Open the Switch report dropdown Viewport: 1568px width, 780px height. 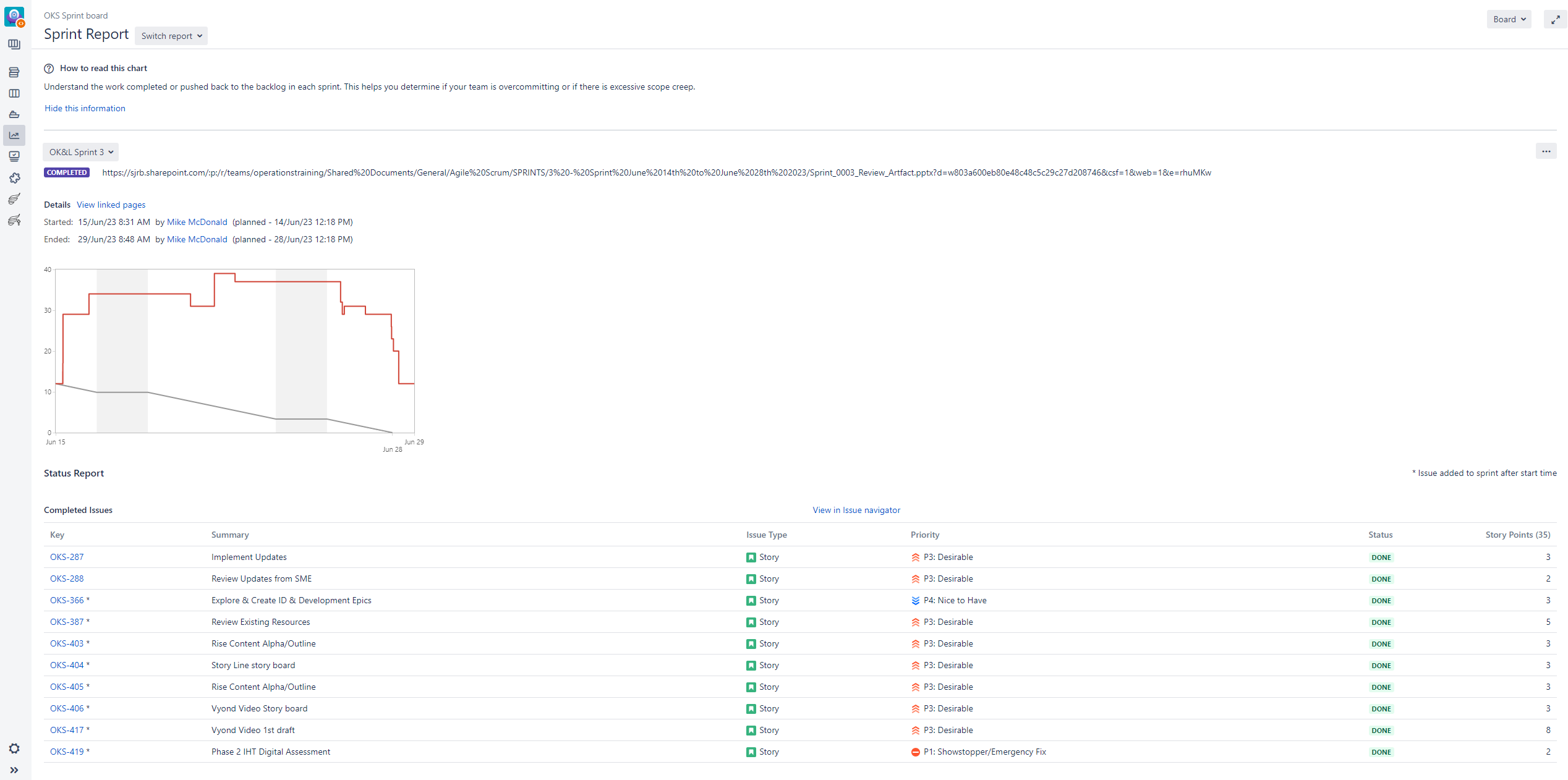[x=171, y=36]
